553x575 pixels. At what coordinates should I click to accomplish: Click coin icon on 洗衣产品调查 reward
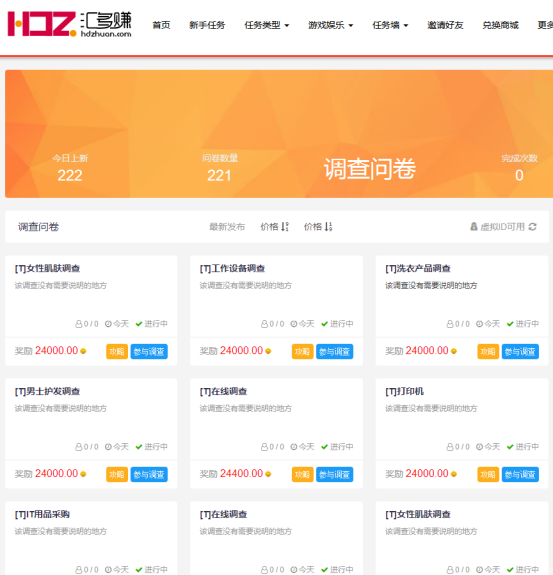point(454,351)
